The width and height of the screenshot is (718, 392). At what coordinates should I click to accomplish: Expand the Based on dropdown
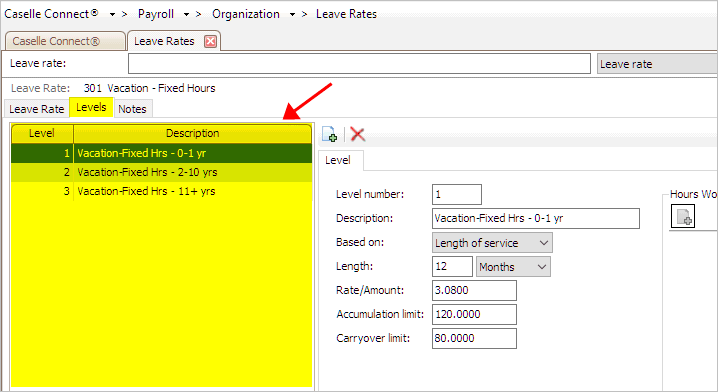coord(544,243)
